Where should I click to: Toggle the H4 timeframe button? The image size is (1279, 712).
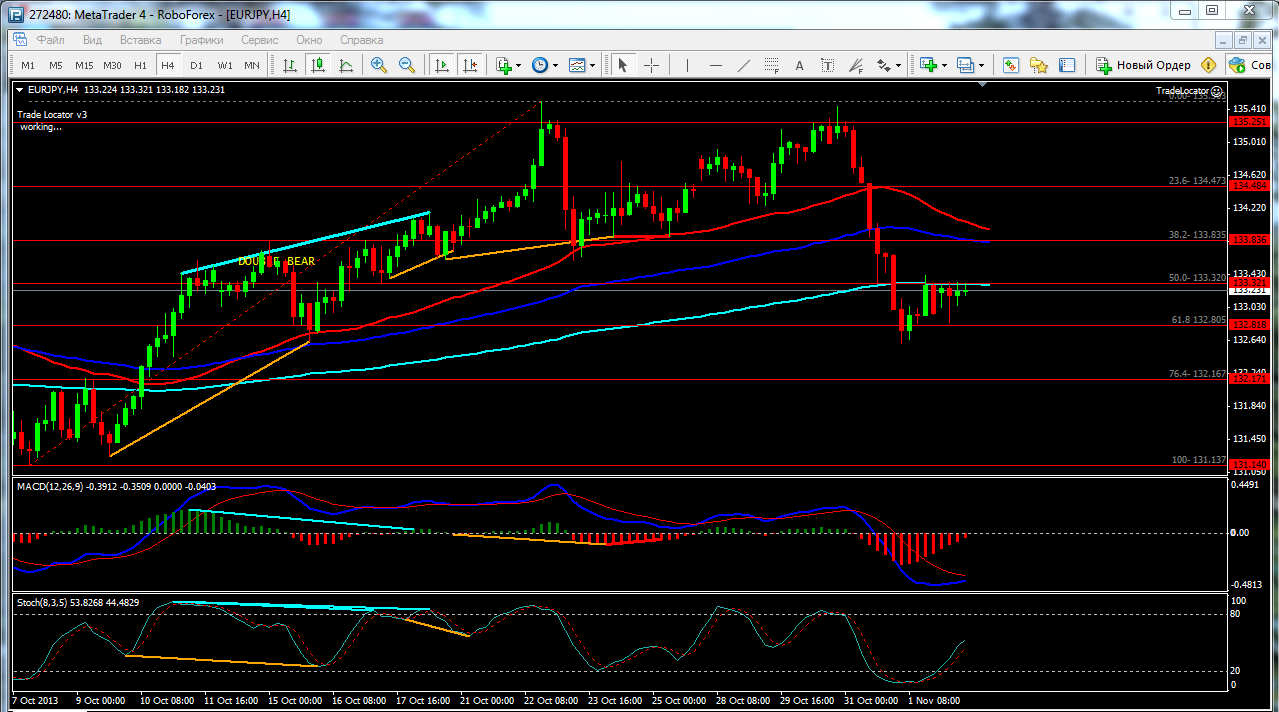coord(168,65)
